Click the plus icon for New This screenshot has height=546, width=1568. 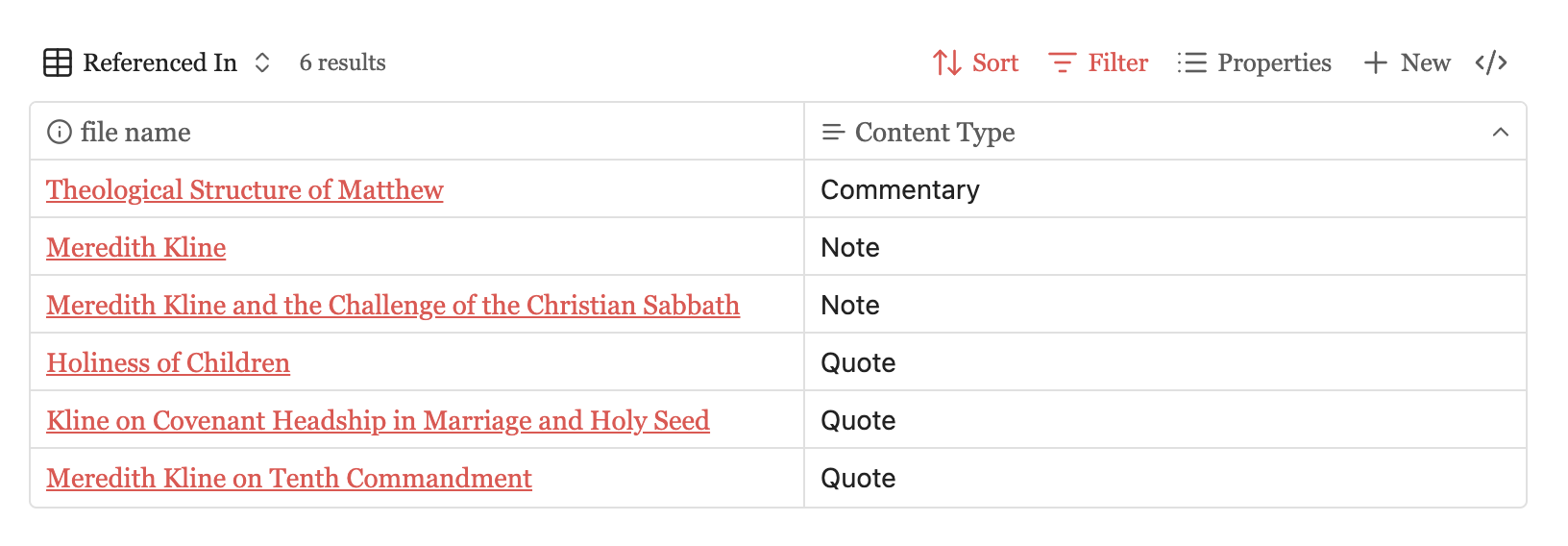click(x=1376, y=62)
